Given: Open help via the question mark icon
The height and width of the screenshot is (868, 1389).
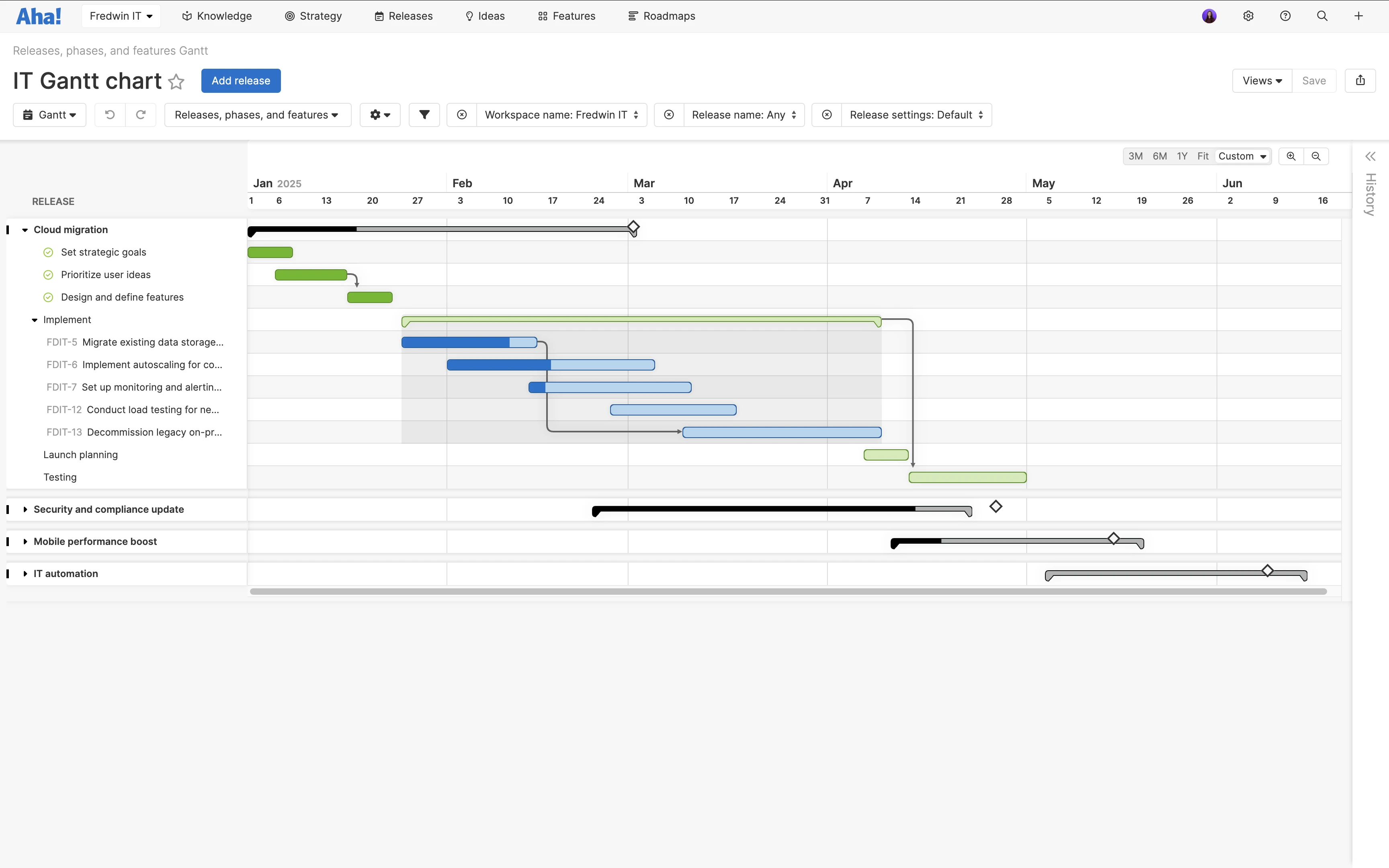Looking at the screenshot, I should point(1285,16).
